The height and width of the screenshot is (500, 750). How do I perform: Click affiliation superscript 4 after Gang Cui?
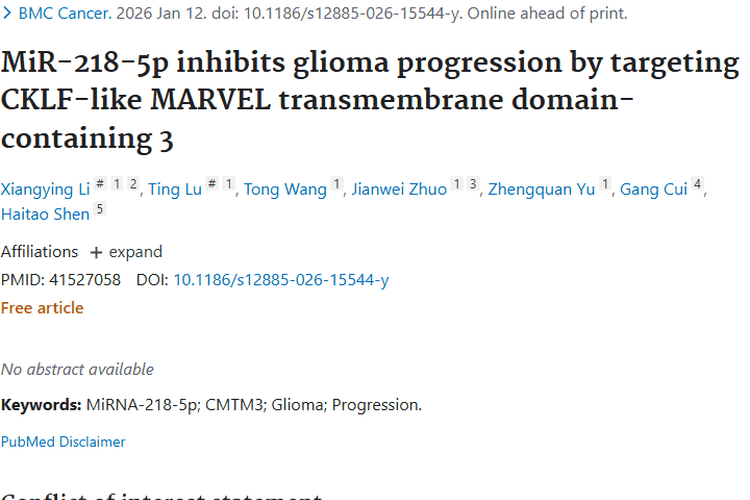point(697,184)
